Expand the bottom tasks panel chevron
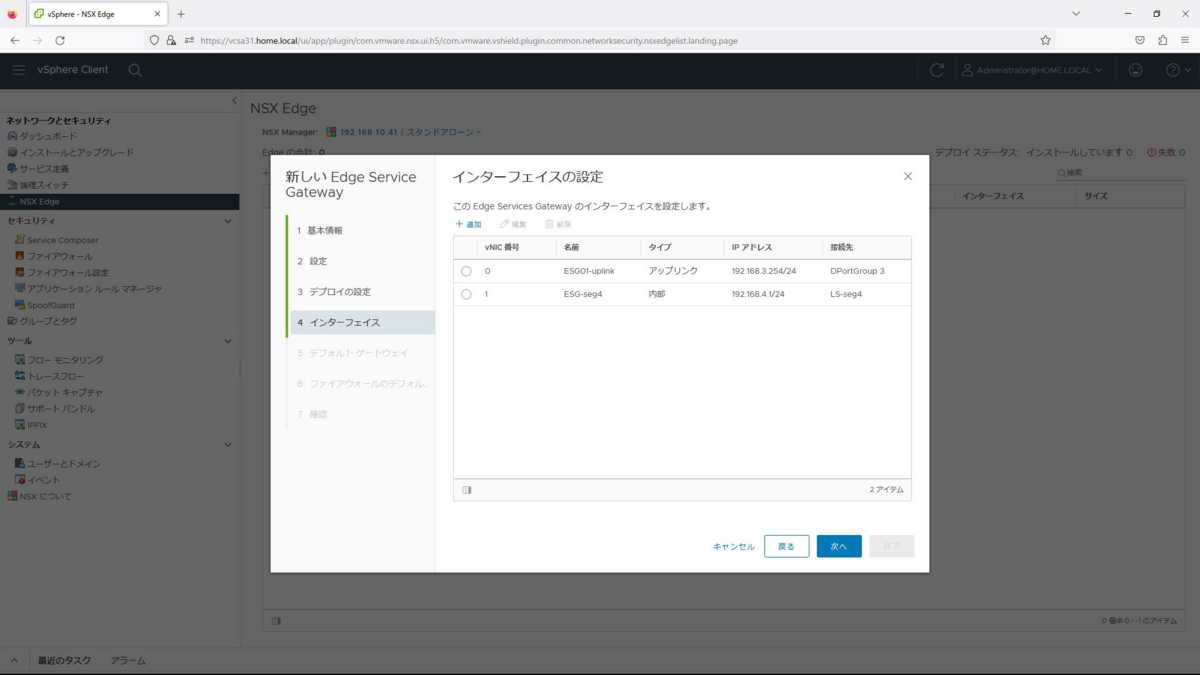This screenshot has width=1200, height=675. click(x=14, y=661)
